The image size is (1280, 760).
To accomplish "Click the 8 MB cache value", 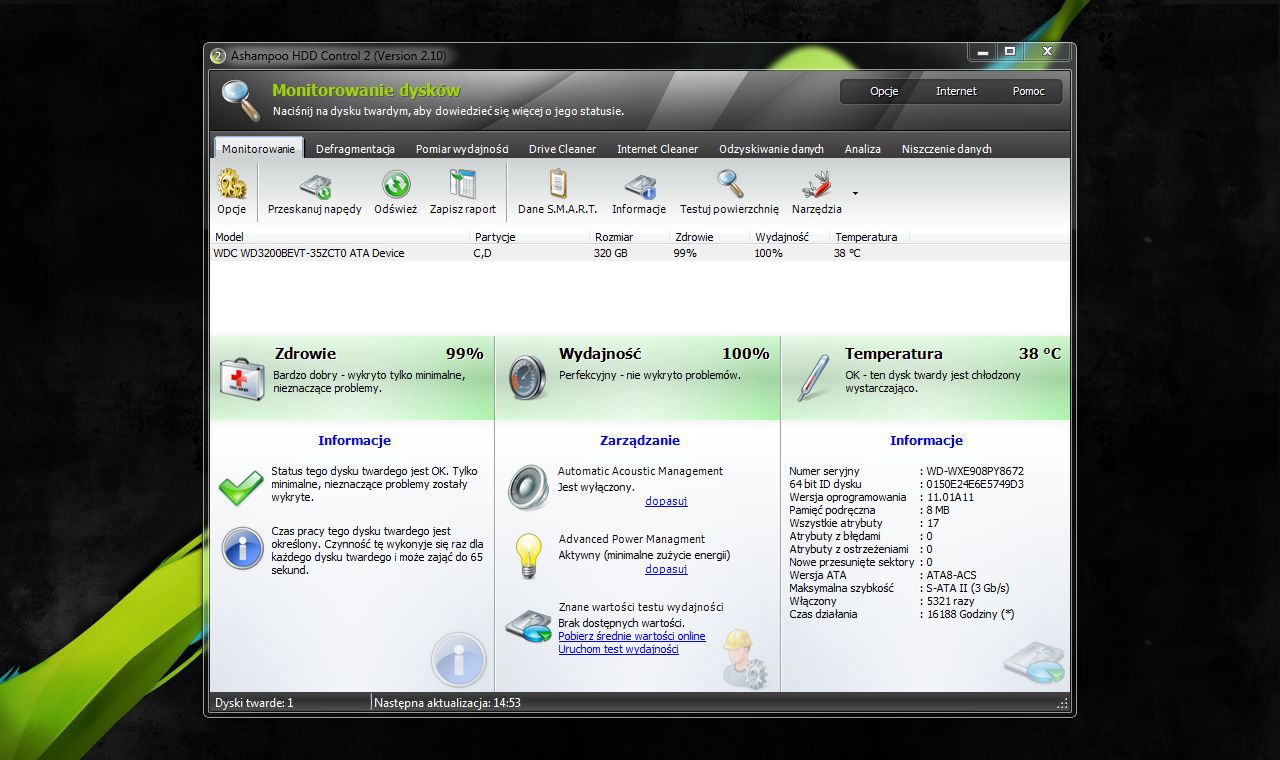I will pos(938,510).
